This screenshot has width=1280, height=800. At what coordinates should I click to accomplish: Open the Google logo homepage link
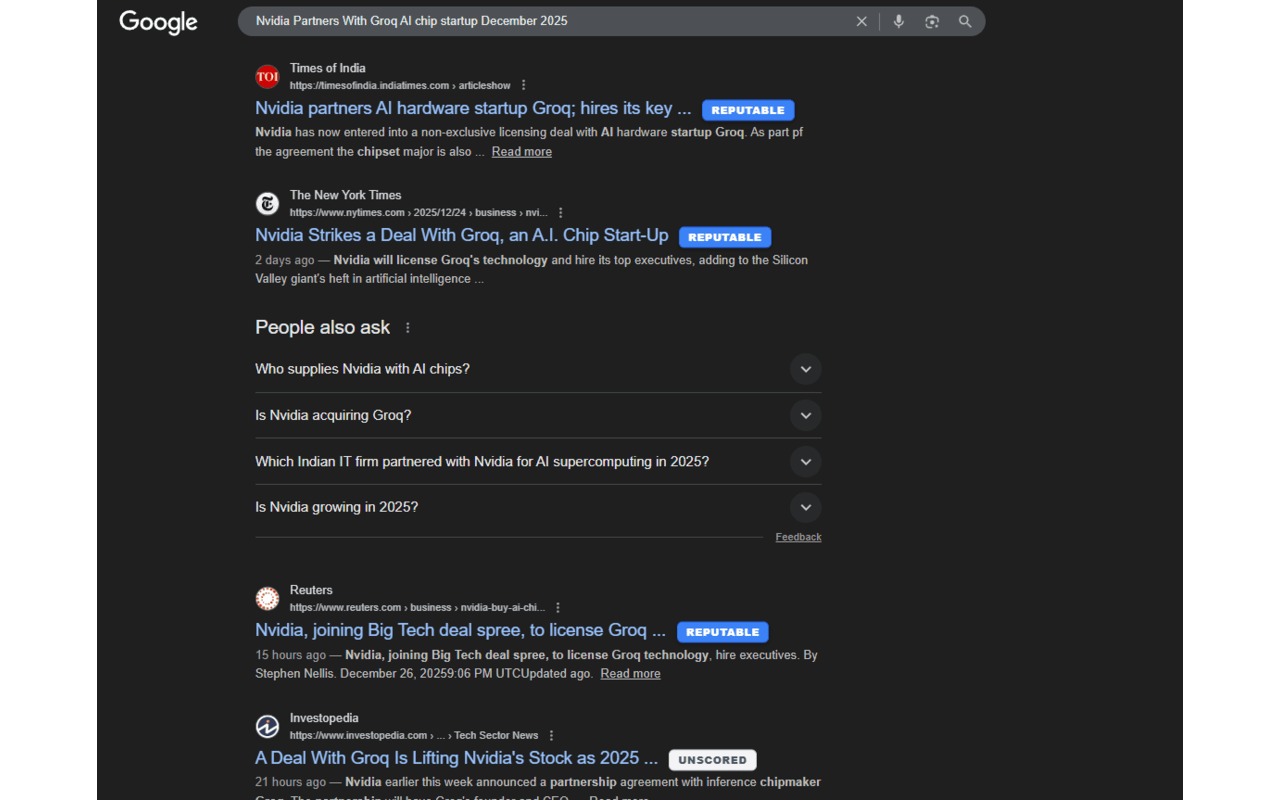pyautogui.click(x=158, y=22)
